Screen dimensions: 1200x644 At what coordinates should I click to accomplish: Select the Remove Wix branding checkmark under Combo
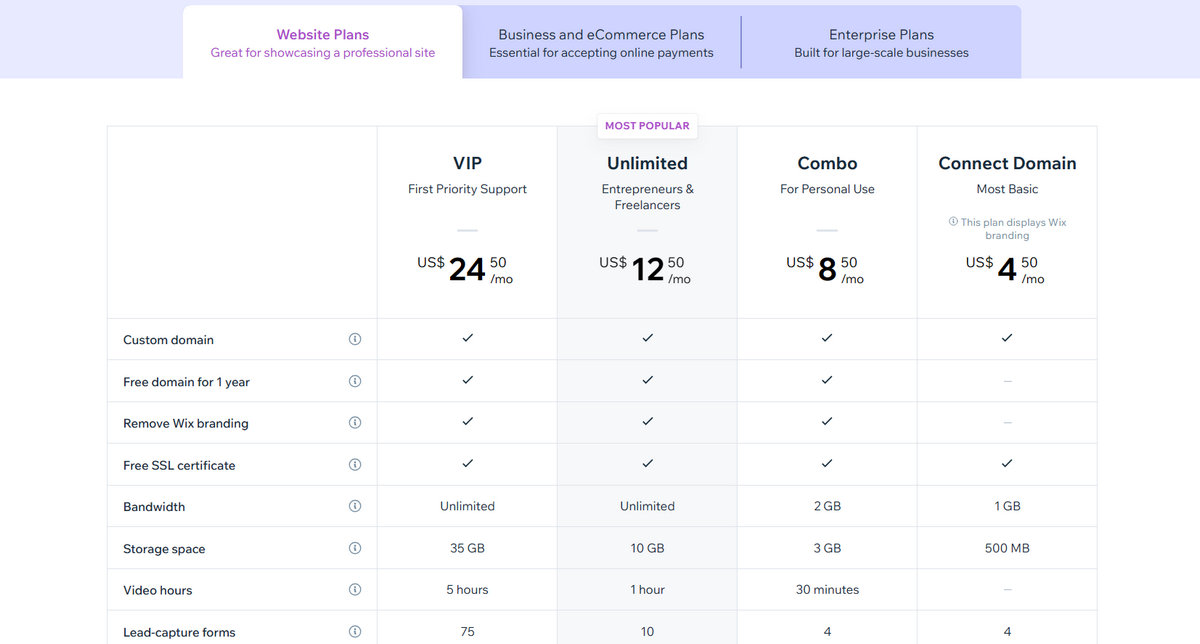click(827, 422)
